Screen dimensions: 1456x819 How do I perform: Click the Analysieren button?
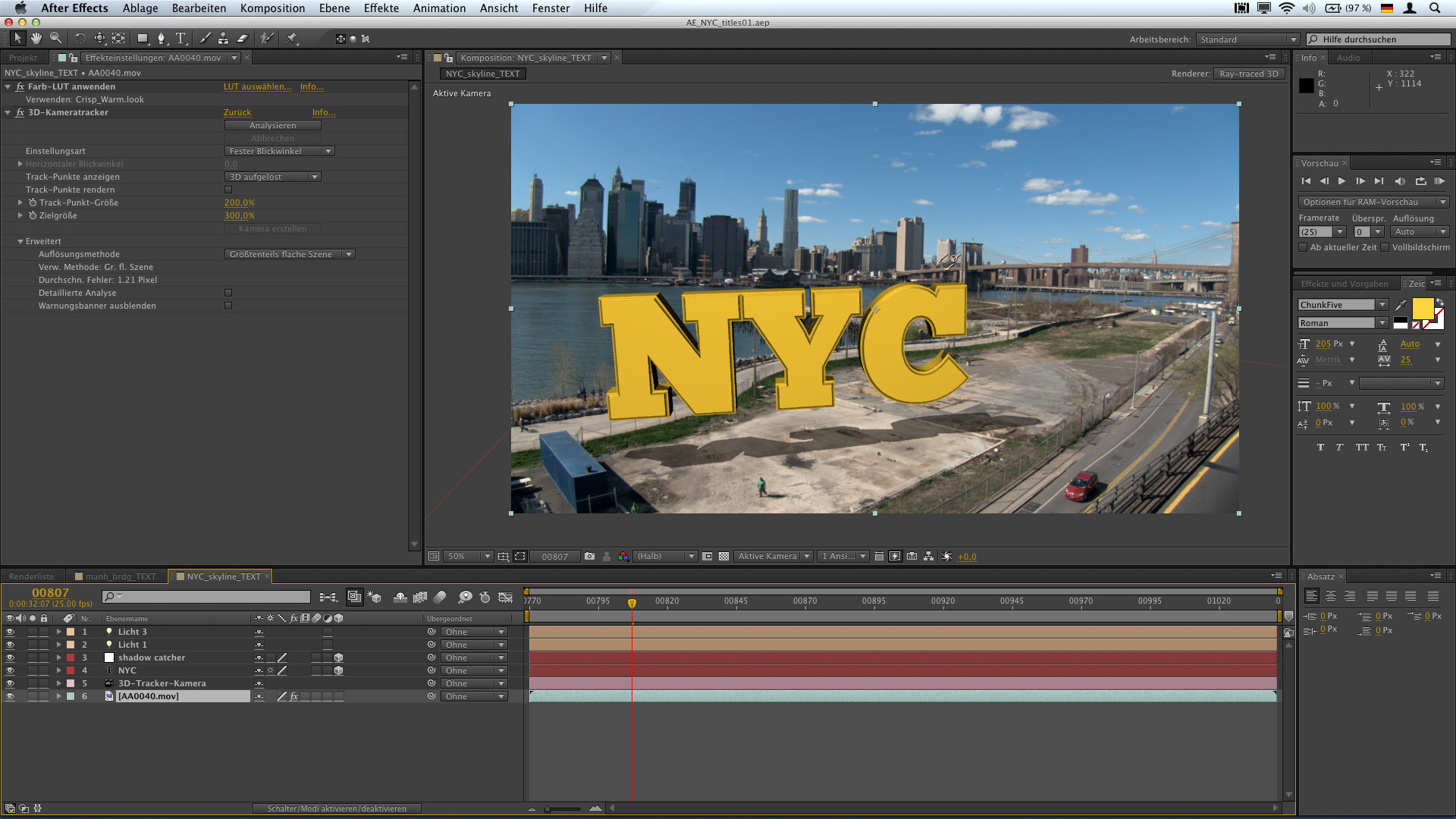[272, 125]
